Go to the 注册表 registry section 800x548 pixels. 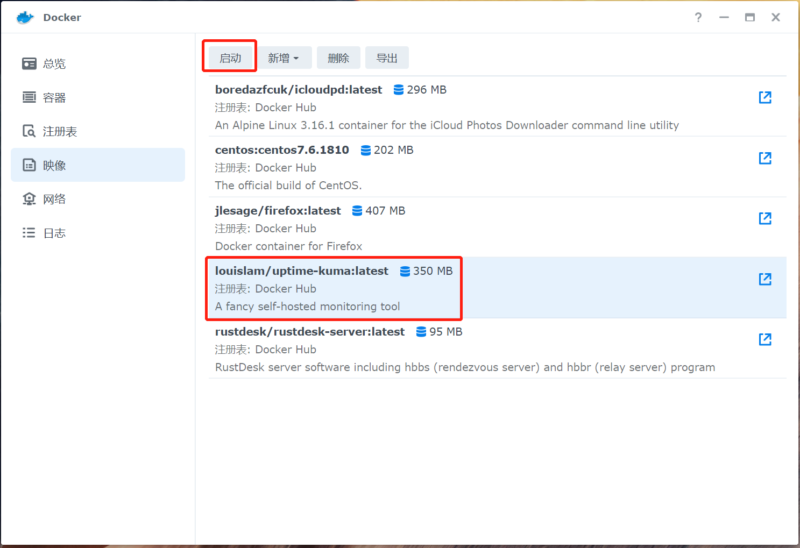(x=98, y=131)
